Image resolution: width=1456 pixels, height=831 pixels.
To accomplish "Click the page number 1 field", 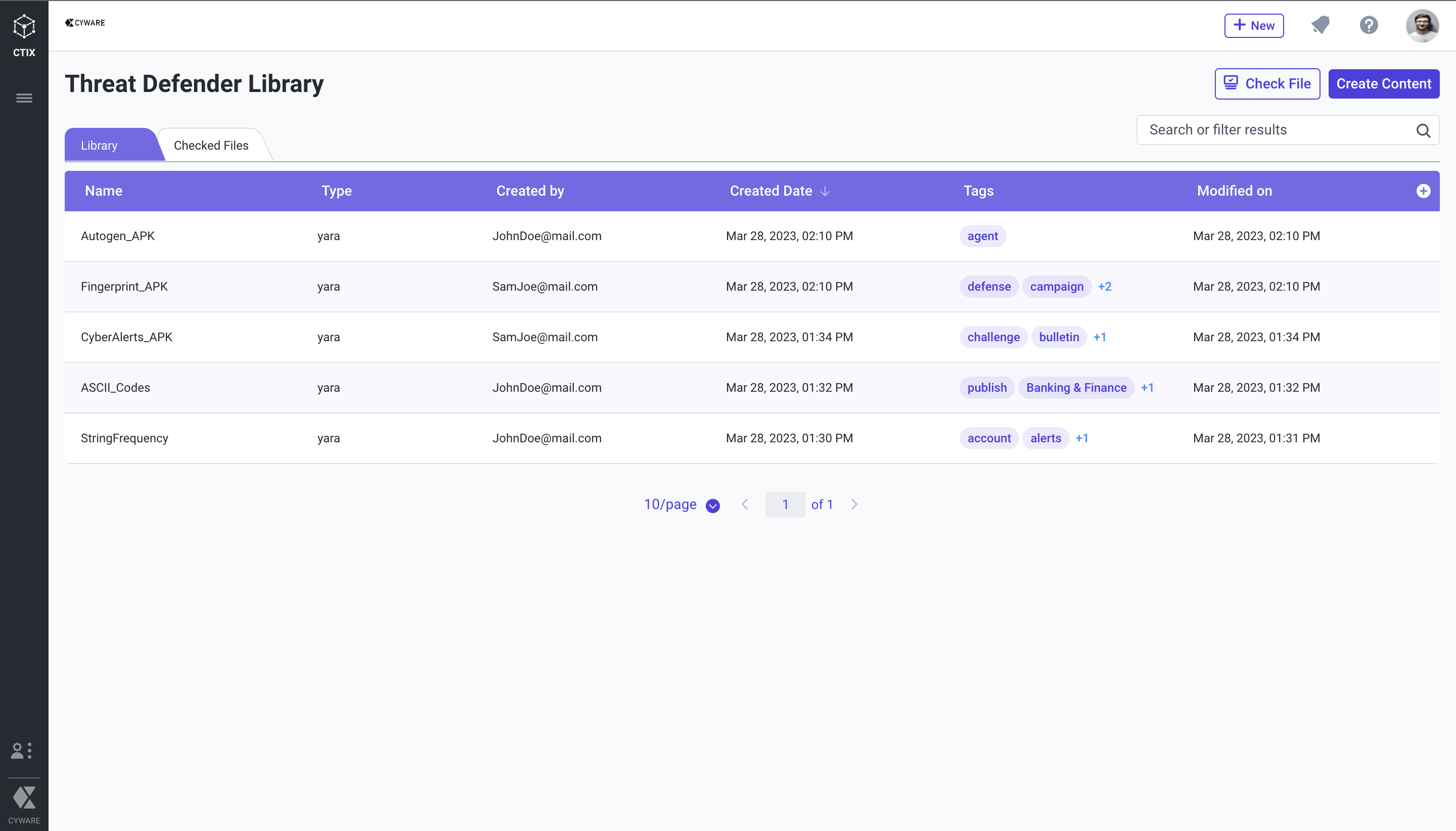I will (x=785, y=504).
